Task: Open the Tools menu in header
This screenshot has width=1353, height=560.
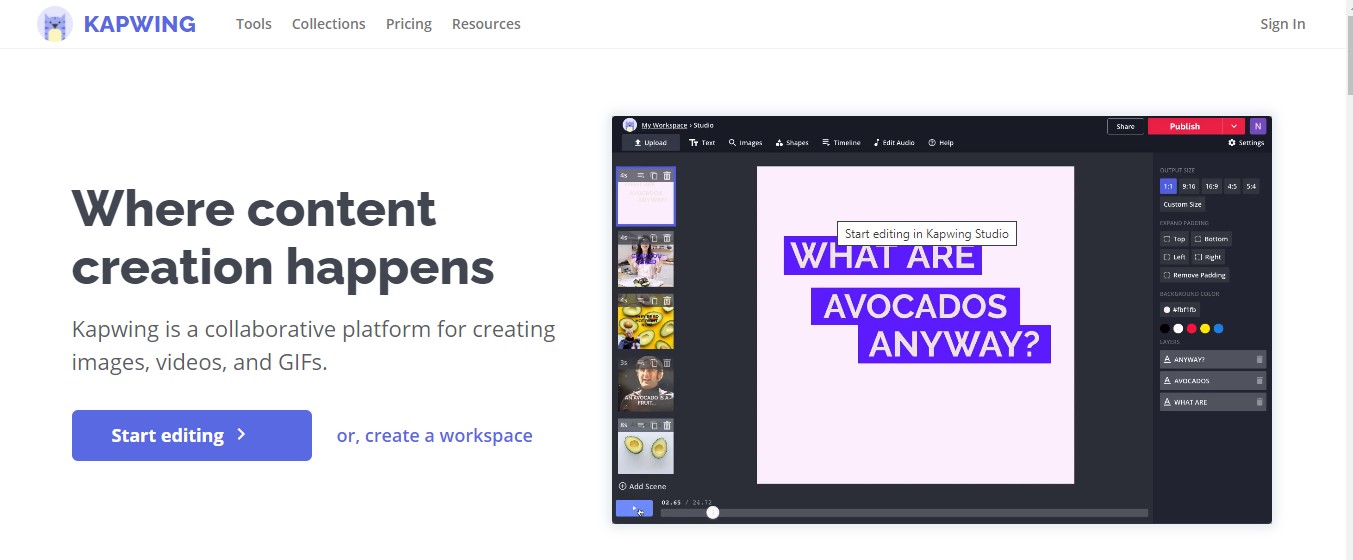Action: point(254,24)
